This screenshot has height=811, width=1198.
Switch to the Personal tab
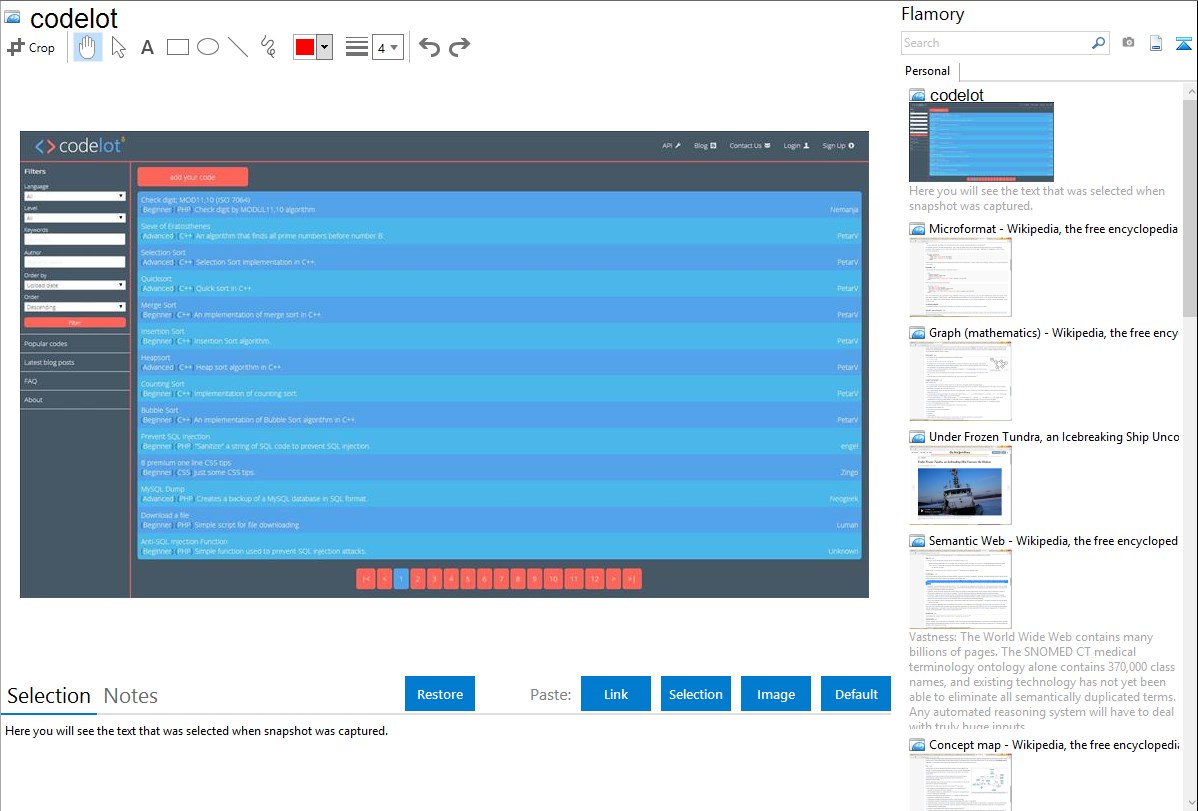coord(928,71)
